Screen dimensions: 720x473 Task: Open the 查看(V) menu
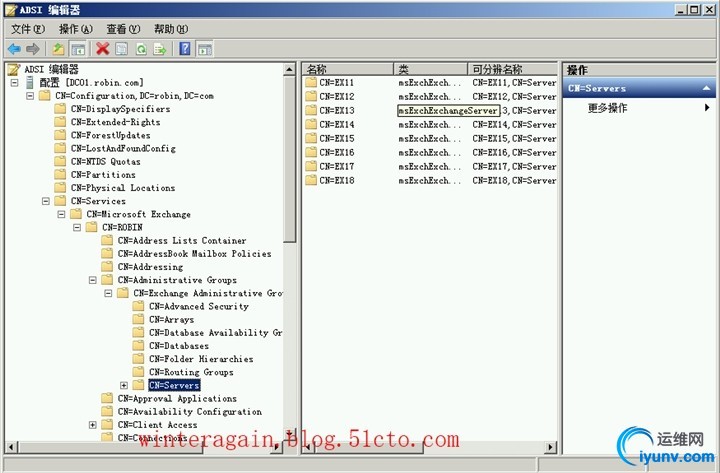pos(123,29)
